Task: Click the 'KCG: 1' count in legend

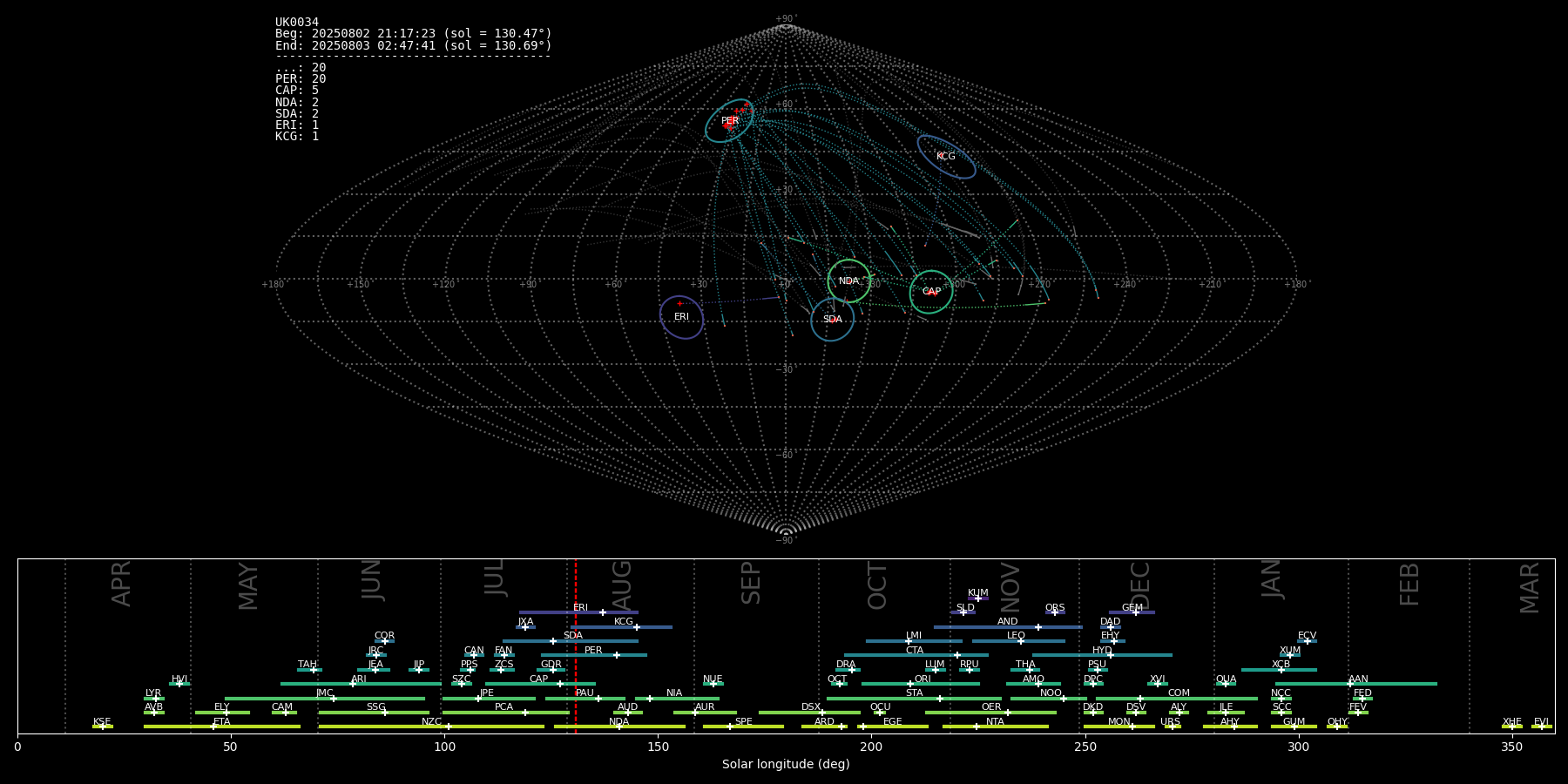Action: pyautogui.click(x=297, y=137)
